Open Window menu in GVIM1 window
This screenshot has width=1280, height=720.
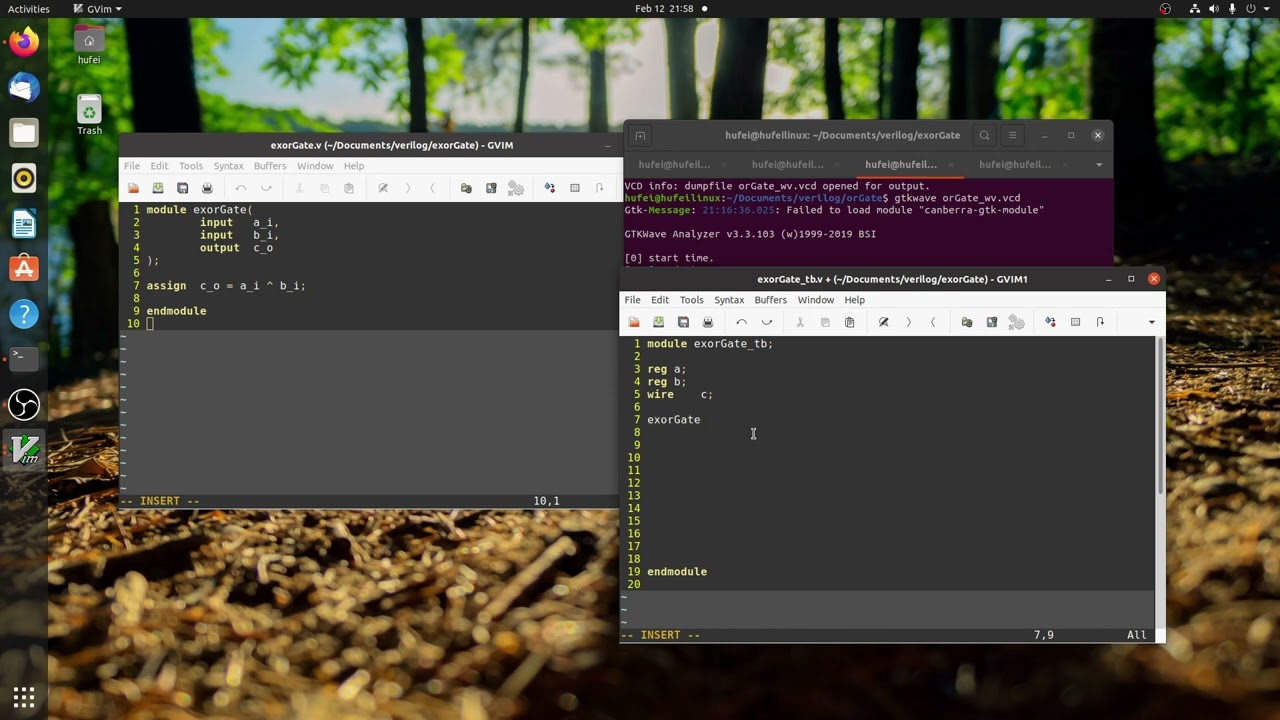[x=816, y=300]
